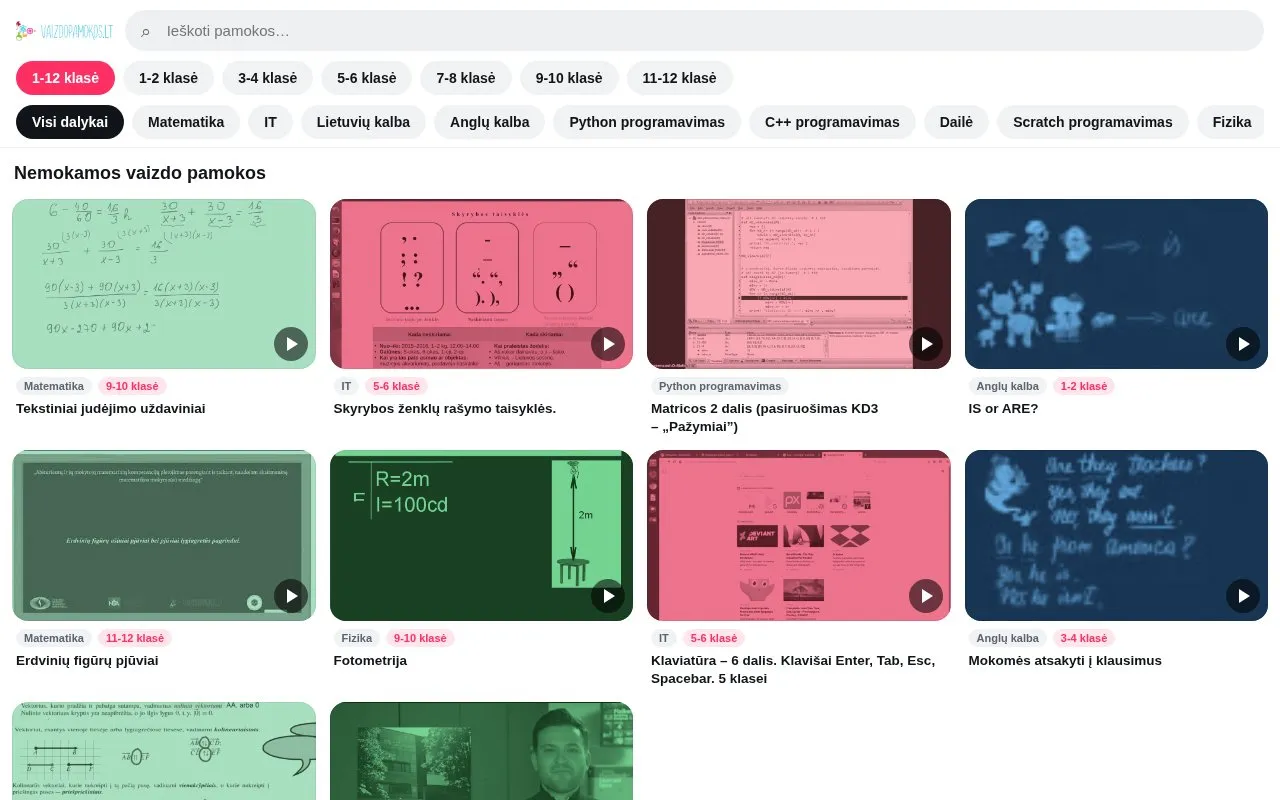Open the Mokomės atsakyti į klausimus title

[1065, 661]
